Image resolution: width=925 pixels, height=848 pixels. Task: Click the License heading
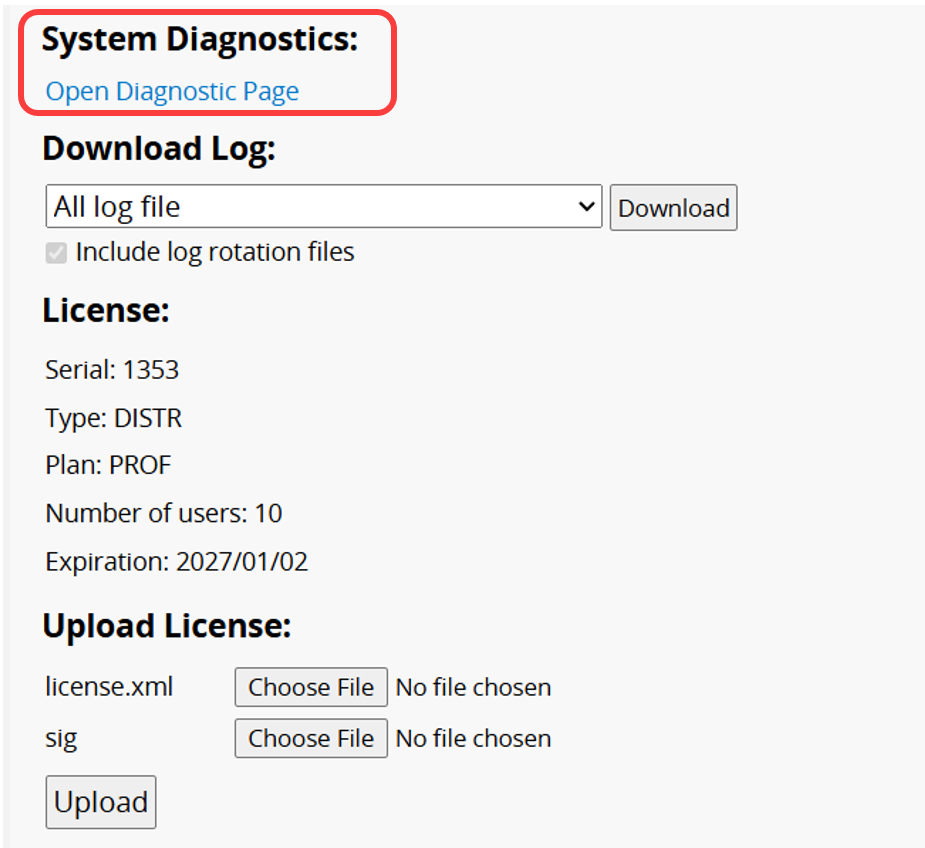[106, 311]
